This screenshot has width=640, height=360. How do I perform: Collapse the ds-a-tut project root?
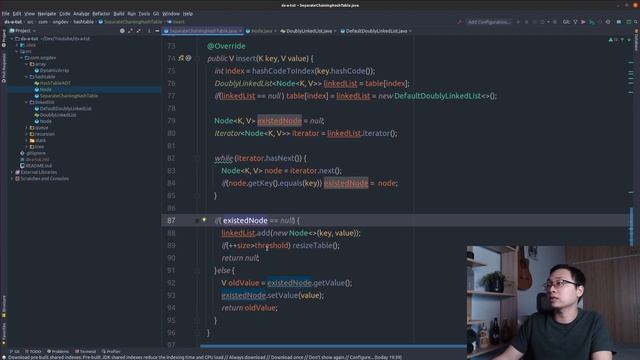pyautogui.click(x=12, y=39)
